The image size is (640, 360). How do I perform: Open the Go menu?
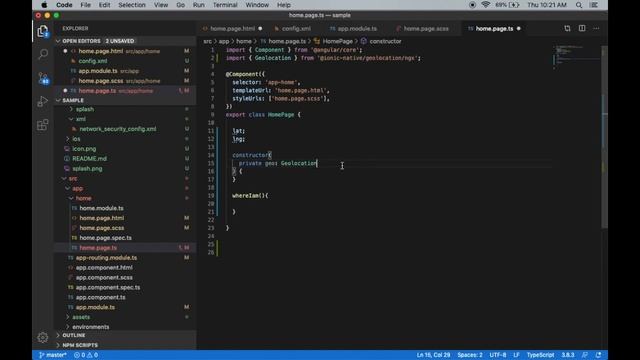[x=180, y=5]
